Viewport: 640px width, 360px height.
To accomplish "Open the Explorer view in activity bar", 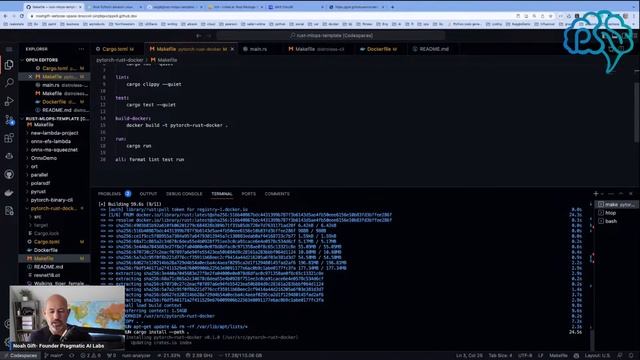I will tap(9, 64).
